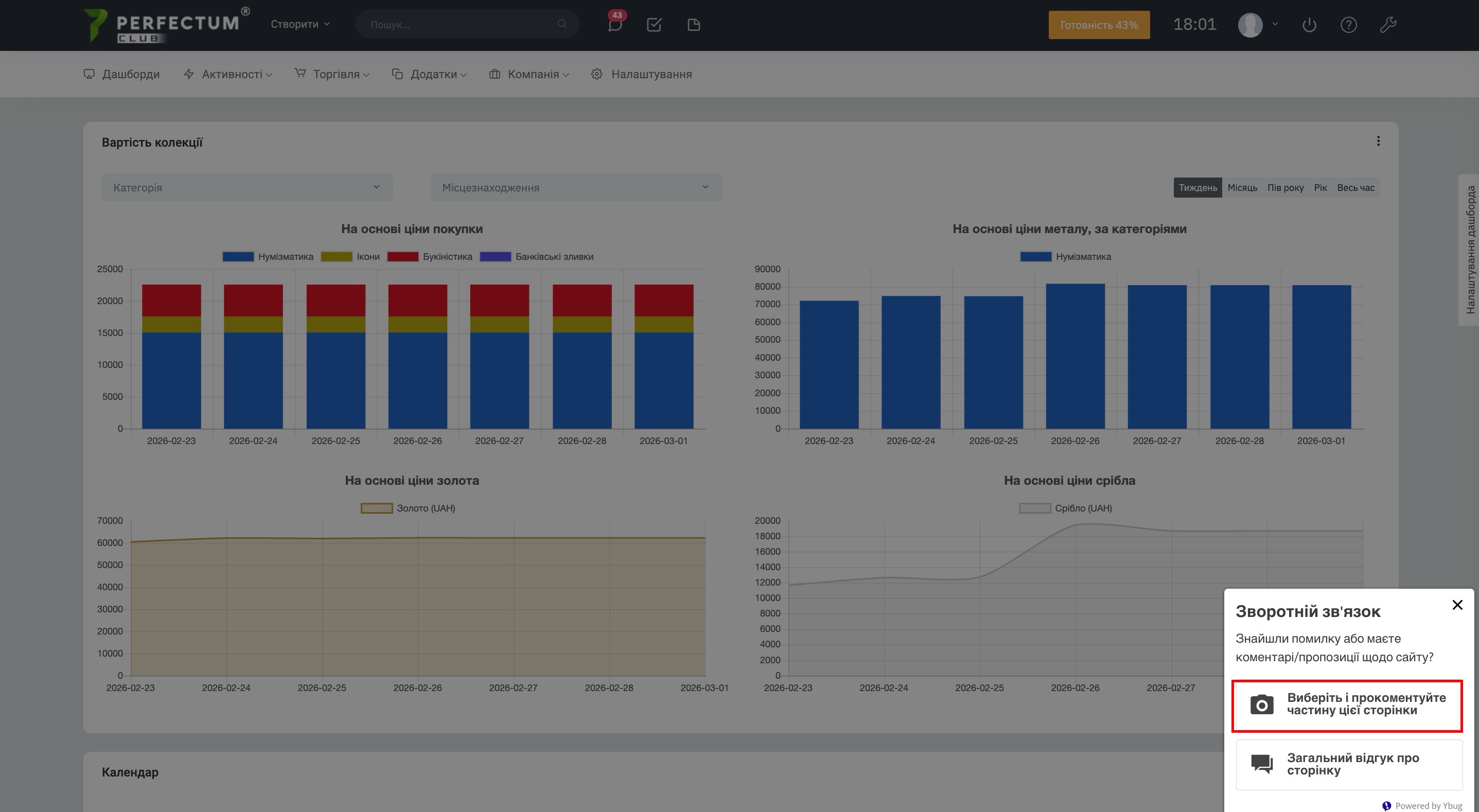Screen dimensions: 1479x812
Task: Open the Створити dropdown menu
Action: coord(301,24)
